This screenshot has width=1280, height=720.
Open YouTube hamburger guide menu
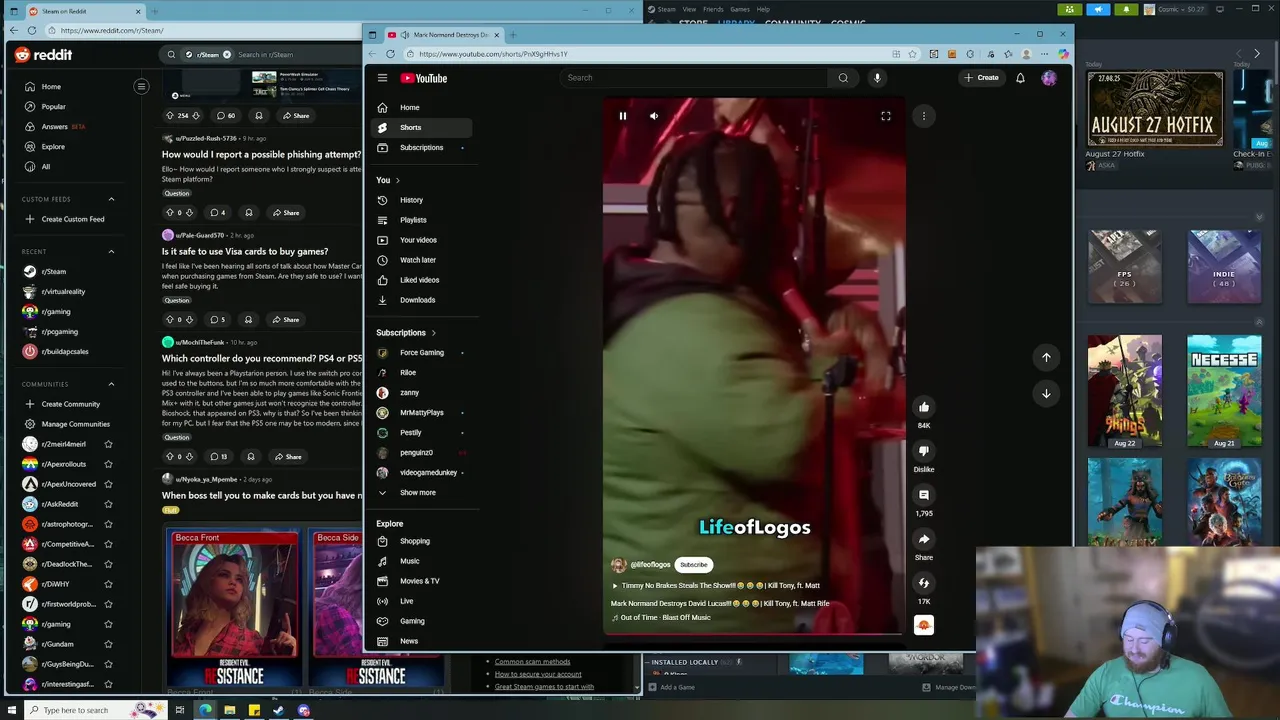(x=382, y=78)
